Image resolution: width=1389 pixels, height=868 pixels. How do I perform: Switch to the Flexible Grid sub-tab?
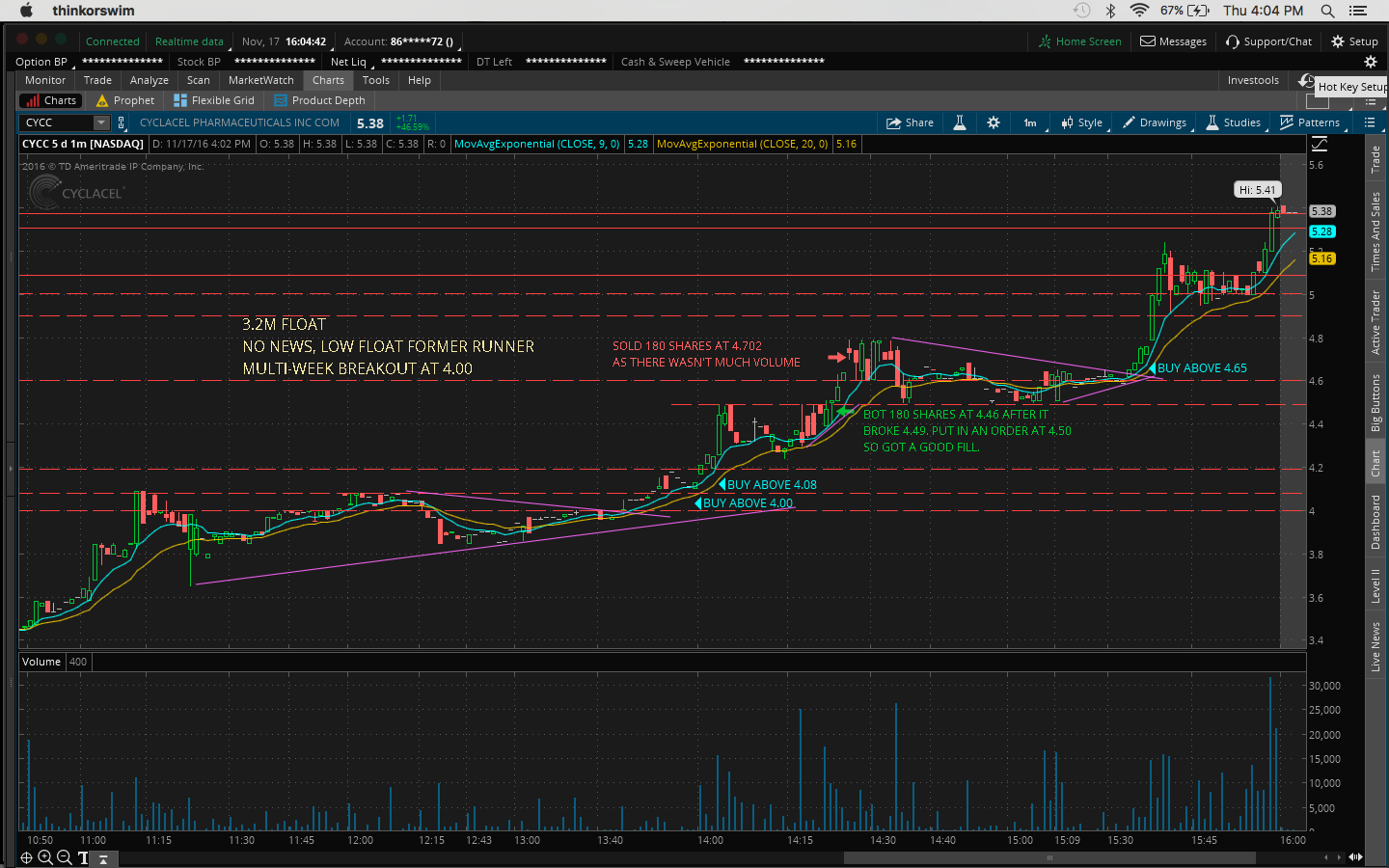[x=214, y=100]
